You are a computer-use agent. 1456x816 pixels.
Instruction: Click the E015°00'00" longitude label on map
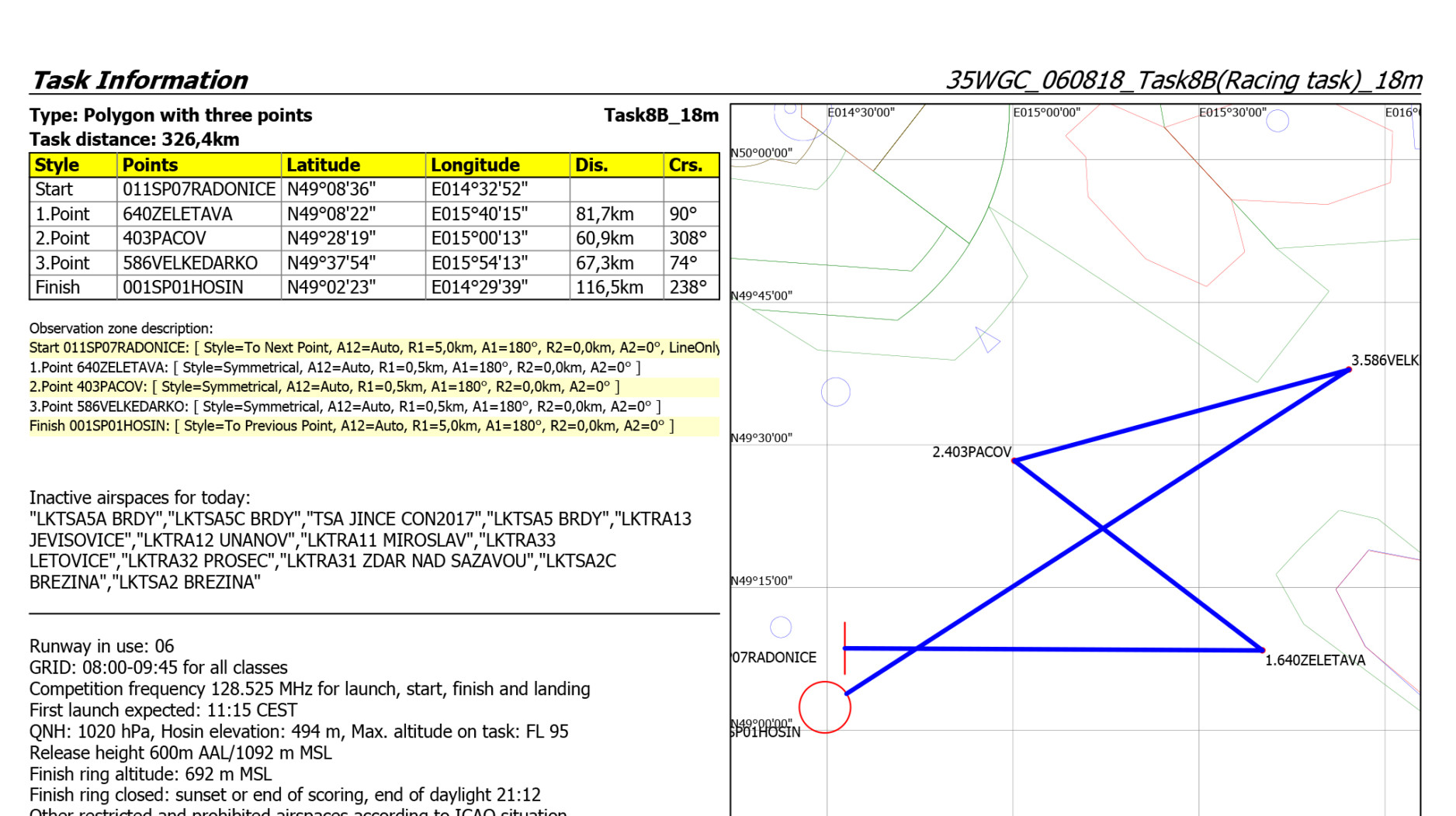pyautogui.click(x=1045, y=112)
